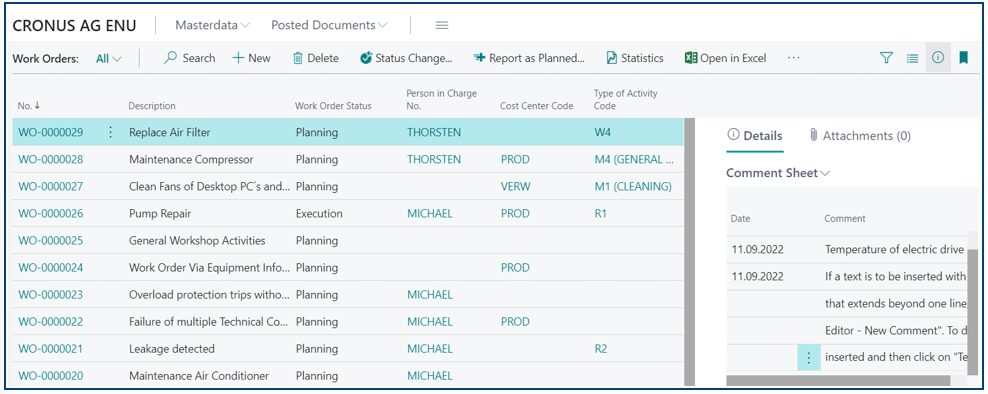Screen dimensions: 988x394
Task: Click MICHAEL in Leakage detected row
Action: (430, 349)
